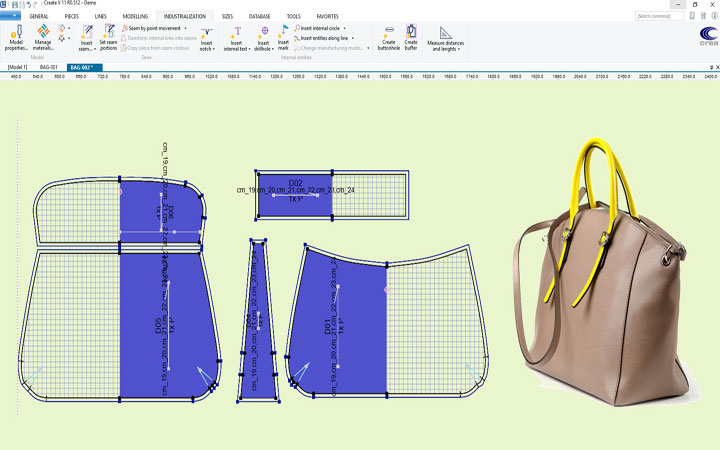Open Seam by point movement options
This screenshot has height=450, width=720.
[186, 28]
